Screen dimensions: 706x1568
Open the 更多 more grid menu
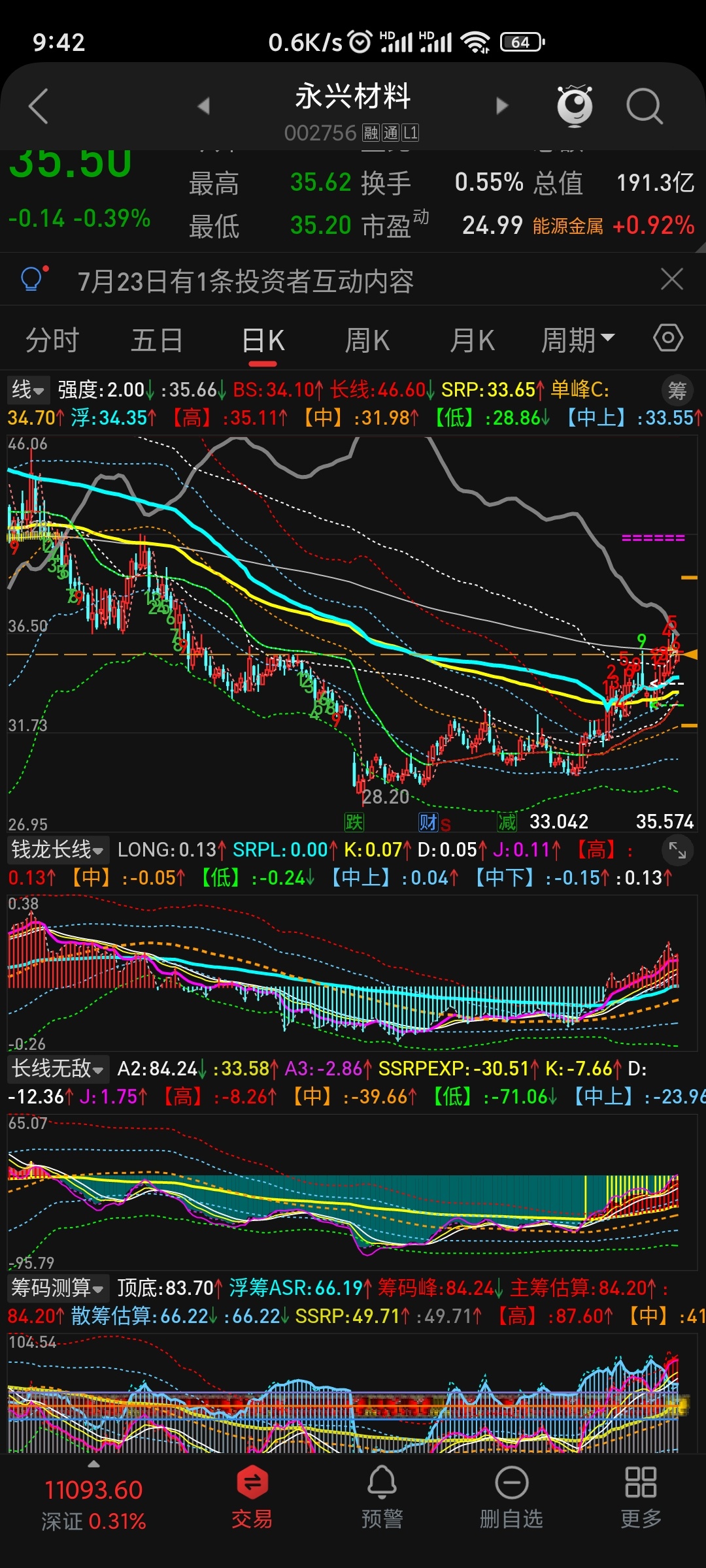click(641, 1497)
